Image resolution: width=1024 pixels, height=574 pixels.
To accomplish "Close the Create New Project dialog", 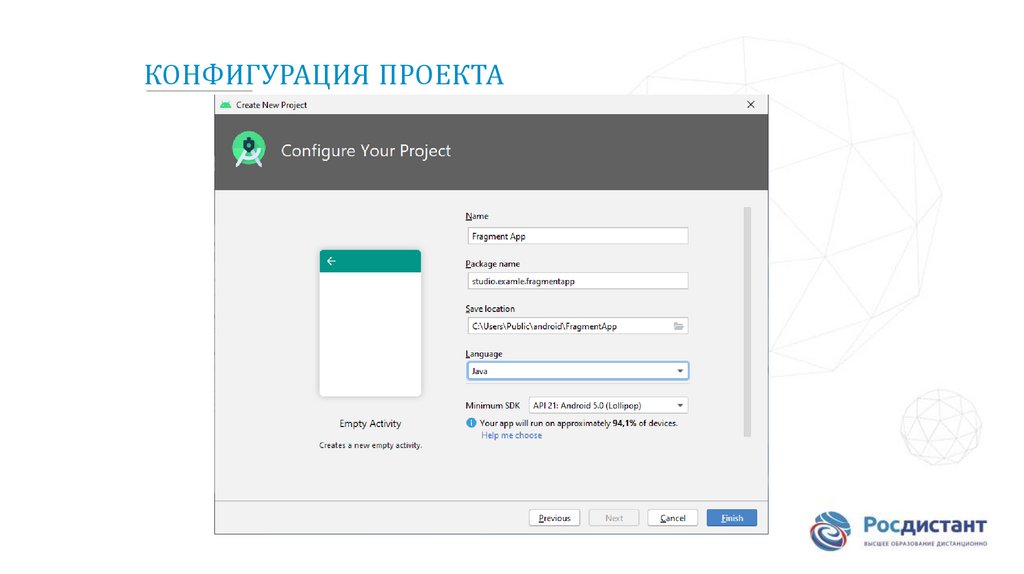I will point(750,104).
